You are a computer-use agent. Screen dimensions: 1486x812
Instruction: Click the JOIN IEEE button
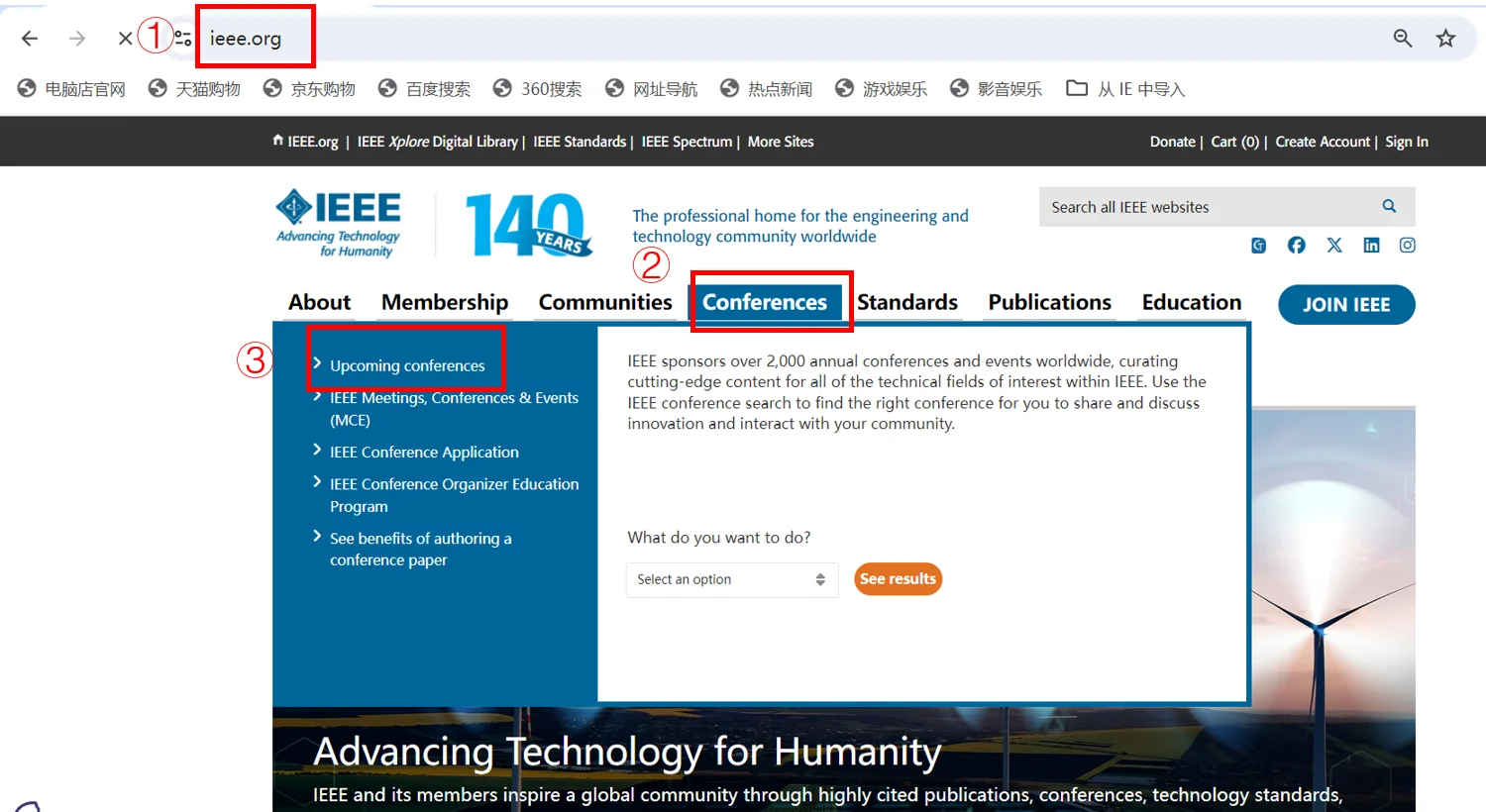coord(1346,305)
